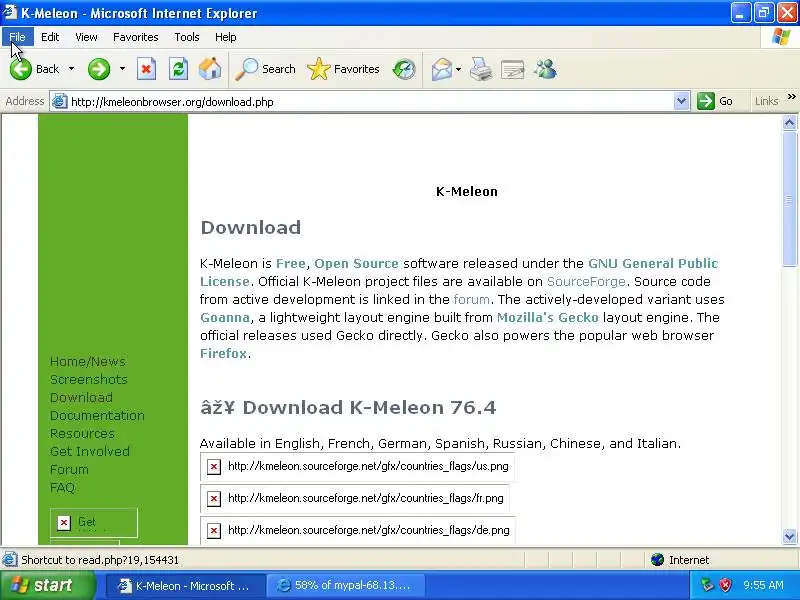
Task: Click the page icon in the address bar
Action: point(59,102)
